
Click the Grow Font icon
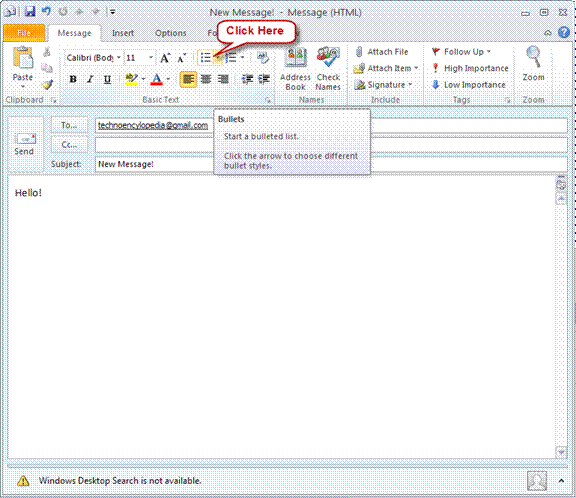pyautogui.click(x=165, y=58)
